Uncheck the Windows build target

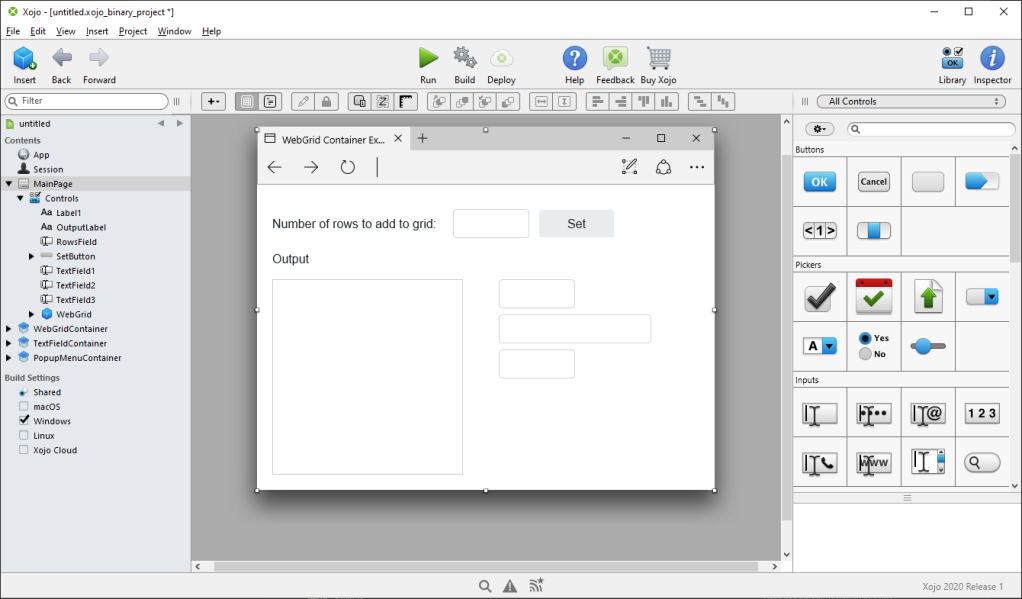[26, 421]
